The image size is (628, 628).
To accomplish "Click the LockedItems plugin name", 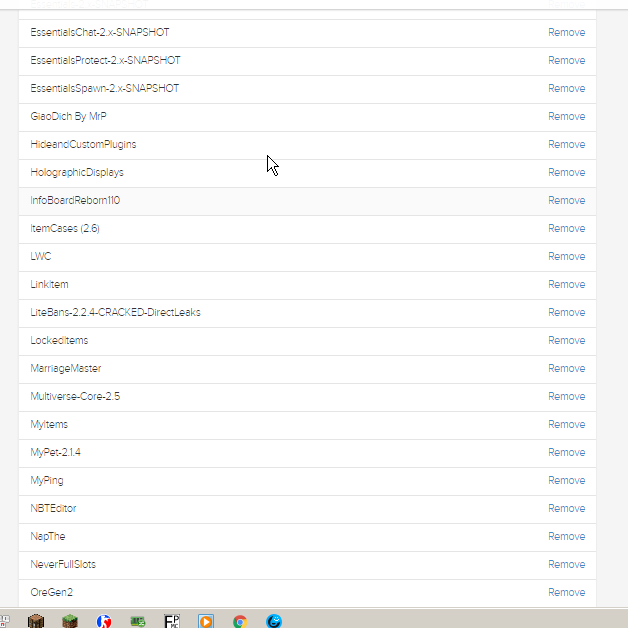I will coord(59,341).
